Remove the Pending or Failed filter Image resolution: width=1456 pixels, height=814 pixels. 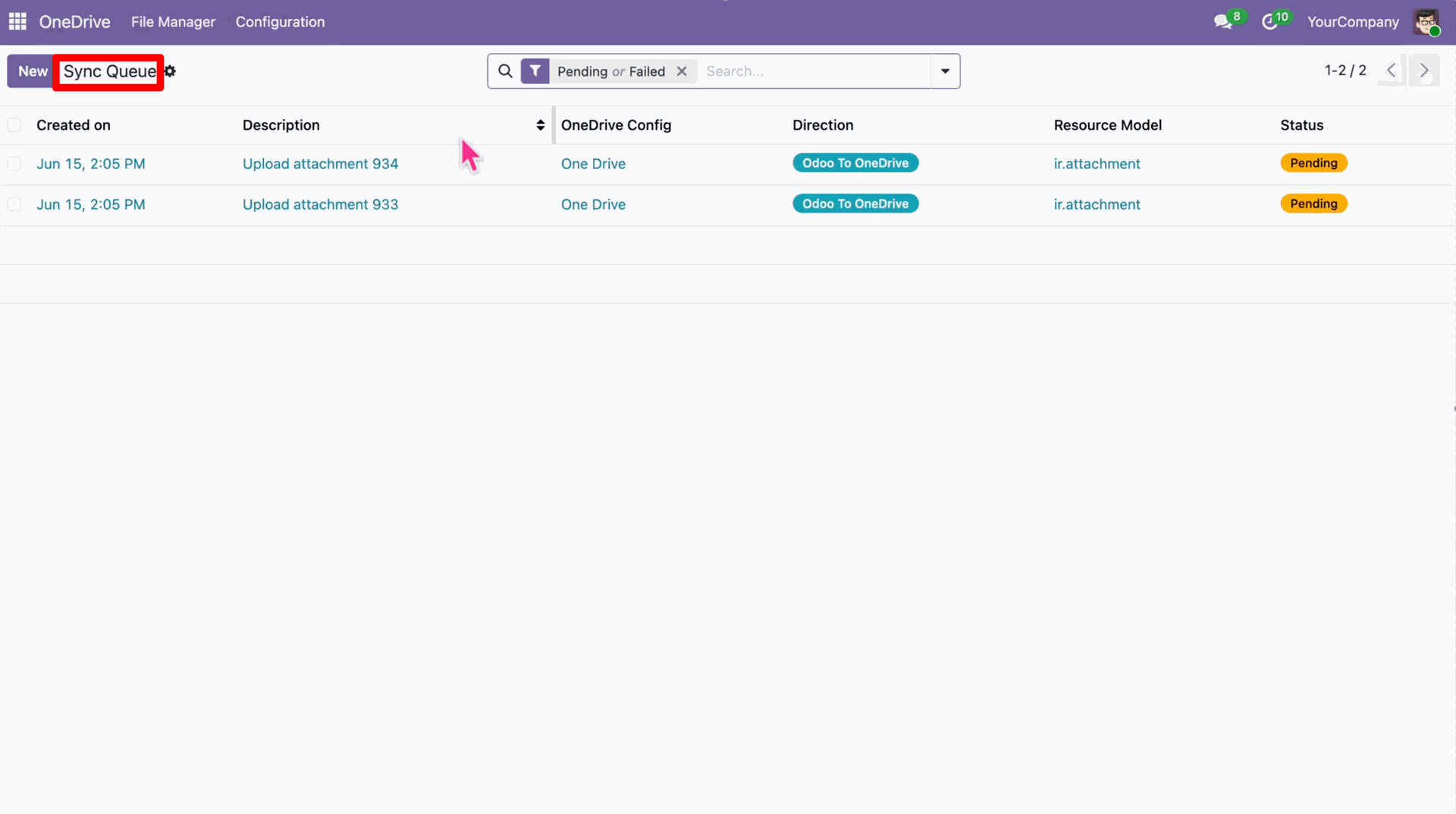(x=682, y=71)
